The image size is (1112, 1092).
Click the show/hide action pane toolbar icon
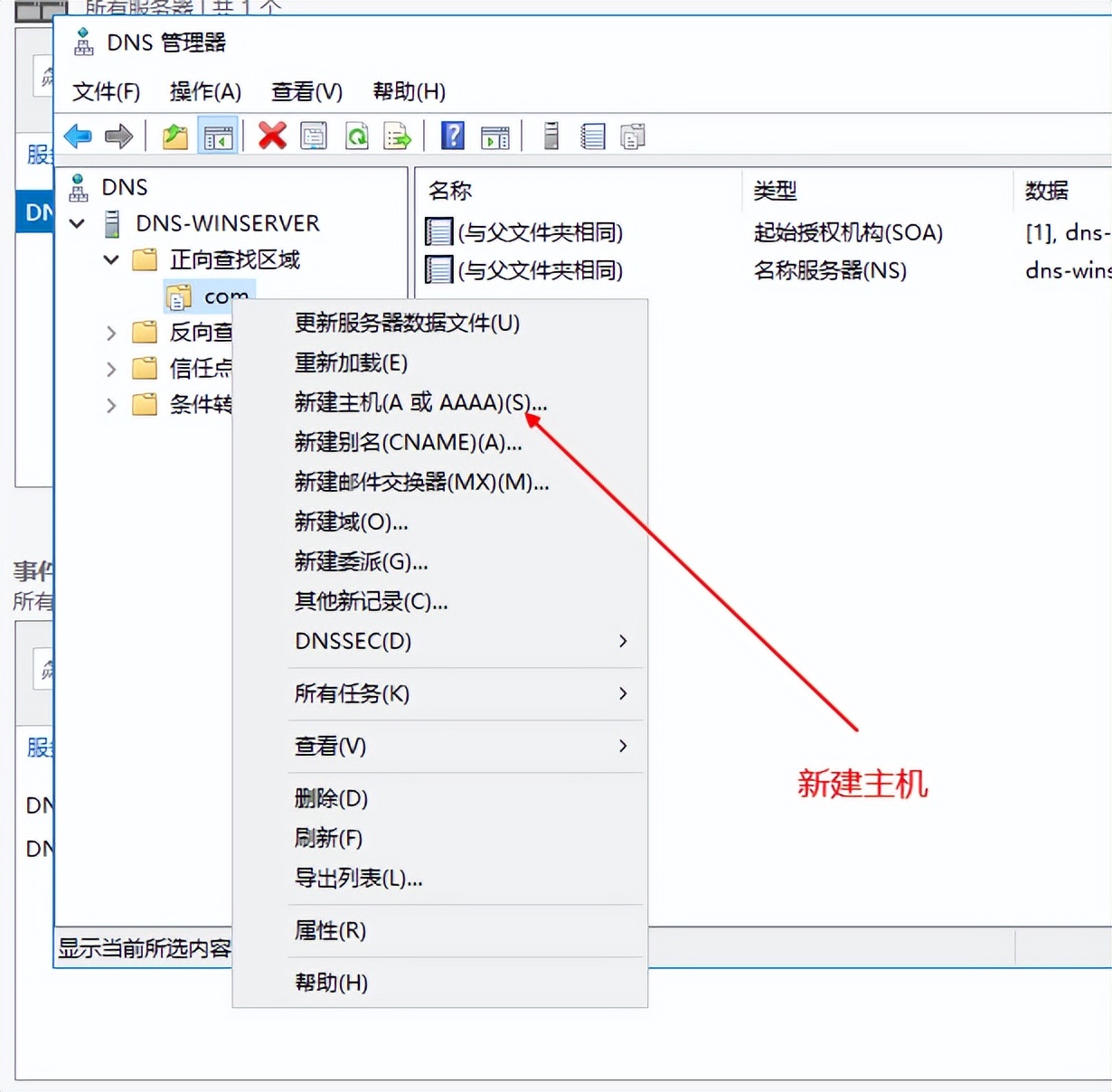coord(495,136)
